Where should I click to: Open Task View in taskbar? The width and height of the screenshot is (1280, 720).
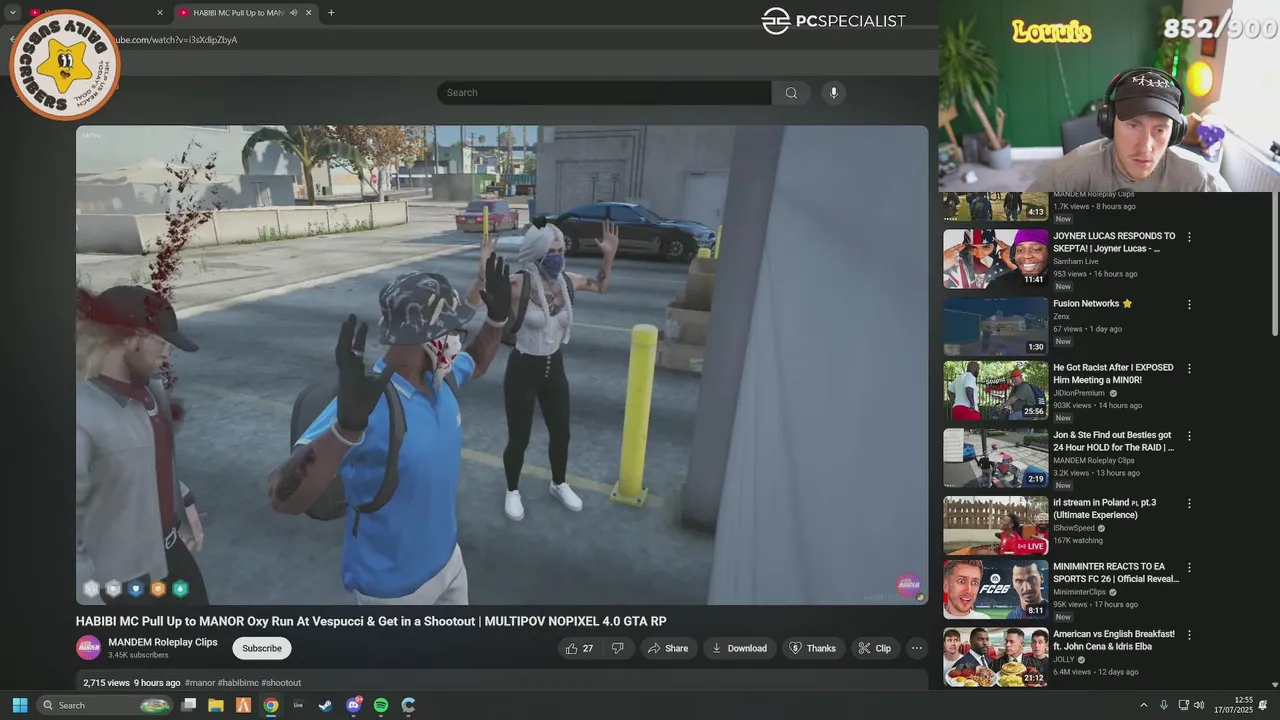(x=189, y=705)
